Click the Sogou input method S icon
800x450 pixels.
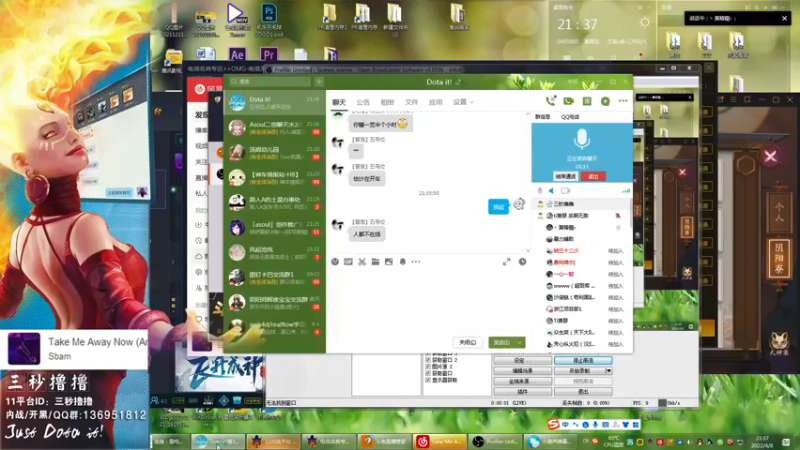click(x=553, y=424)
